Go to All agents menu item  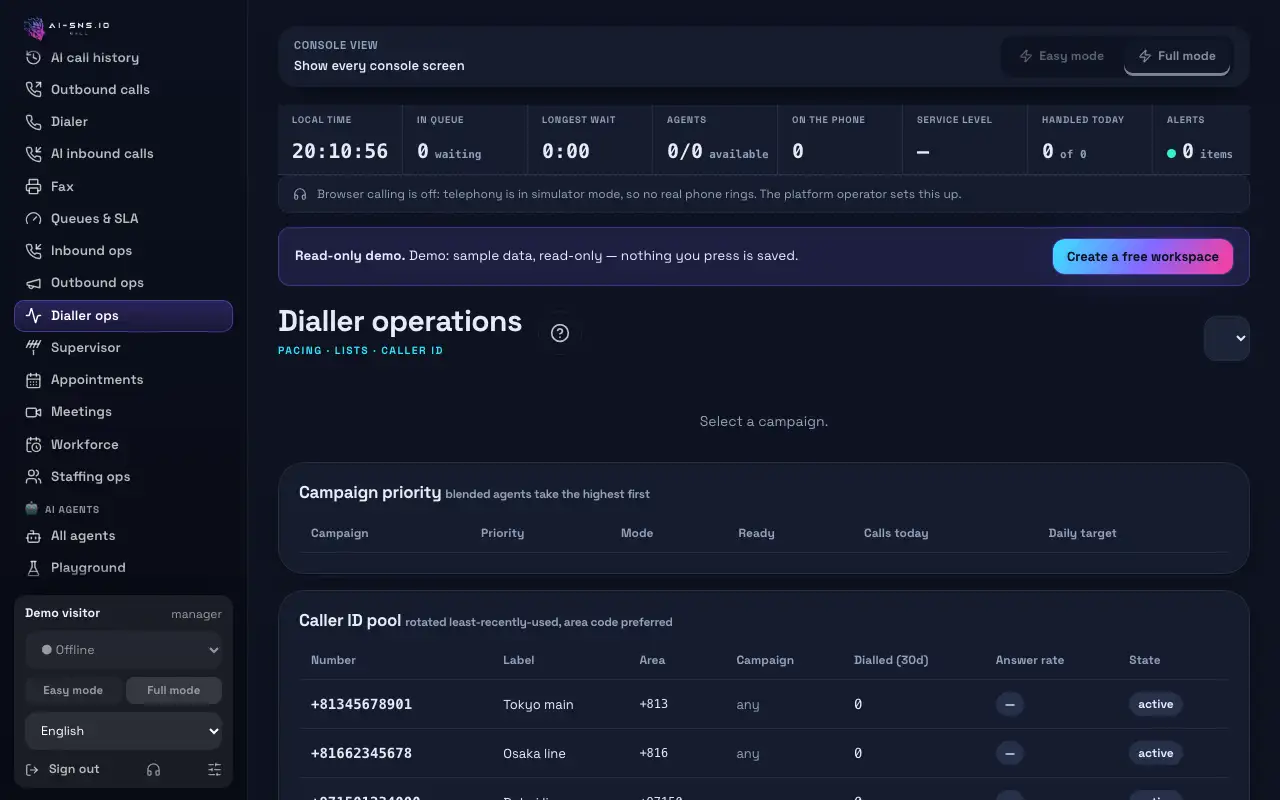(124, 536)
